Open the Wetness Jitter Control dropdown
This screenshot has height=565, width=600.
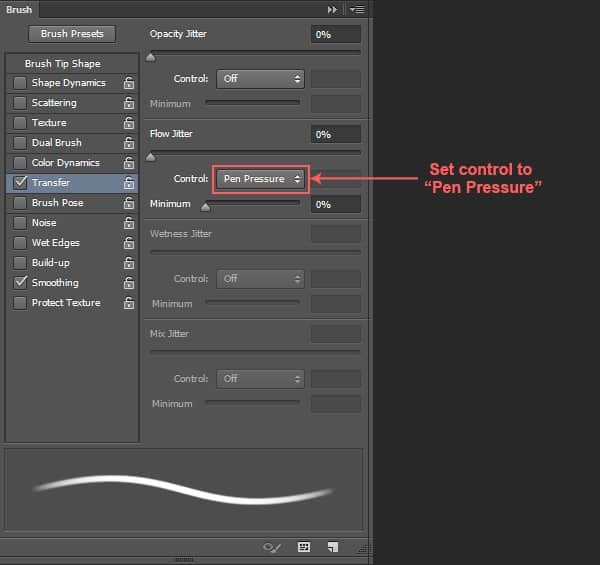coord(260,279)
